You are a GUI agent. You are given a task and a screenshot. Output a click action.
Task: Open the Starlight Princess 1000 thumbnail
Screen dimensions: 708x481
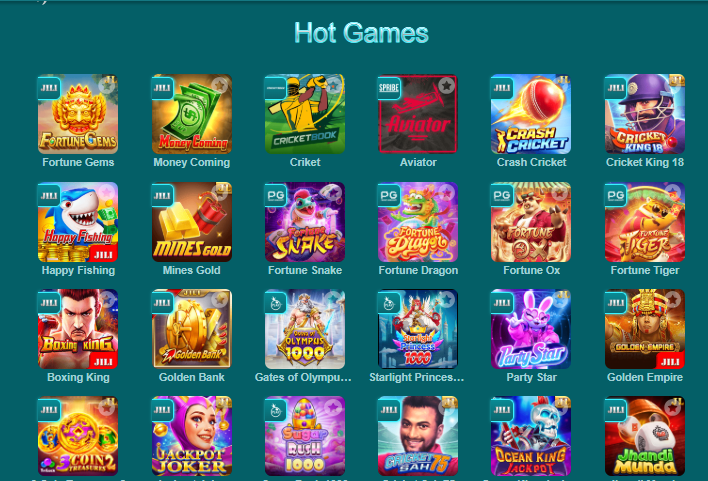(418, 329)
